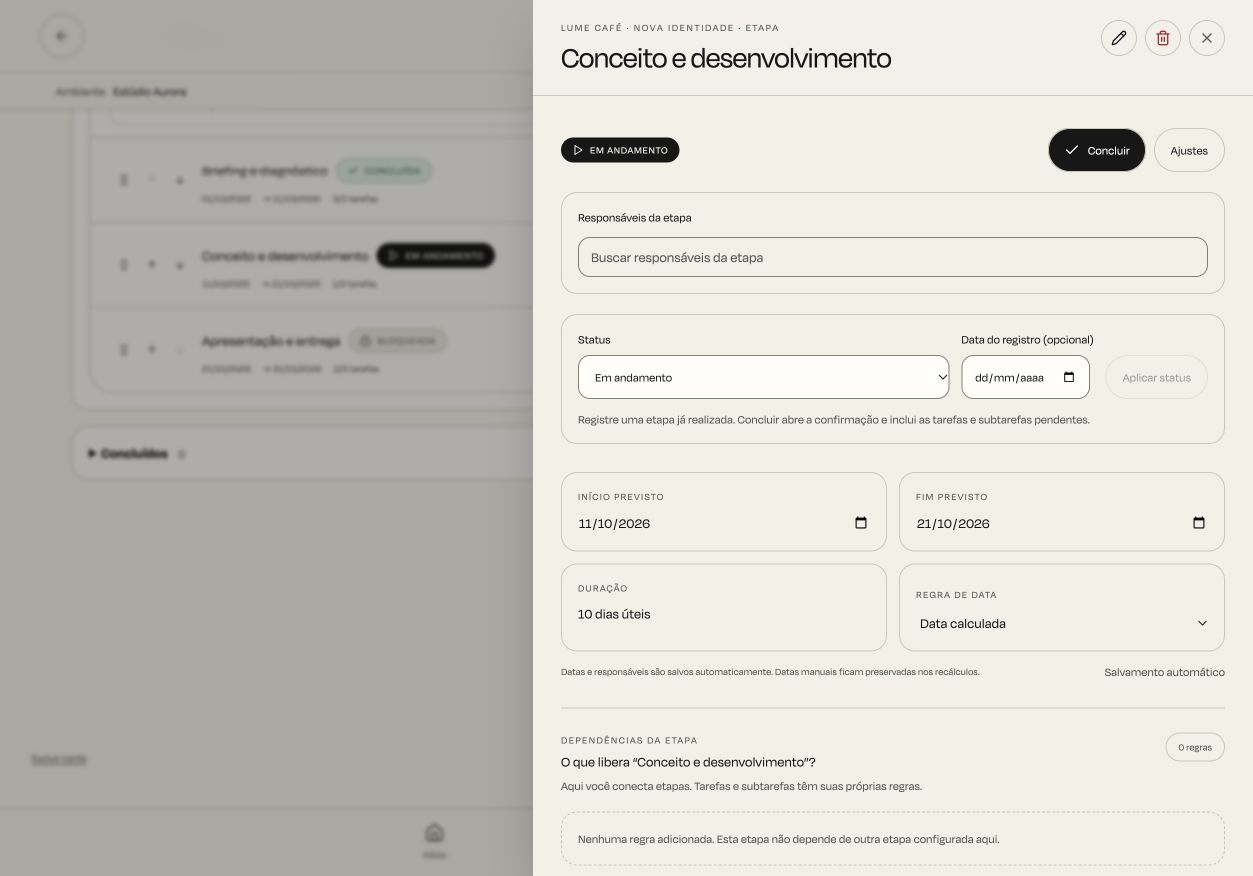Open the calendar picker for Data do registro
The height and width of the screenshot is (876, 1253).
pyautogui.click(x=1069, y=377)
